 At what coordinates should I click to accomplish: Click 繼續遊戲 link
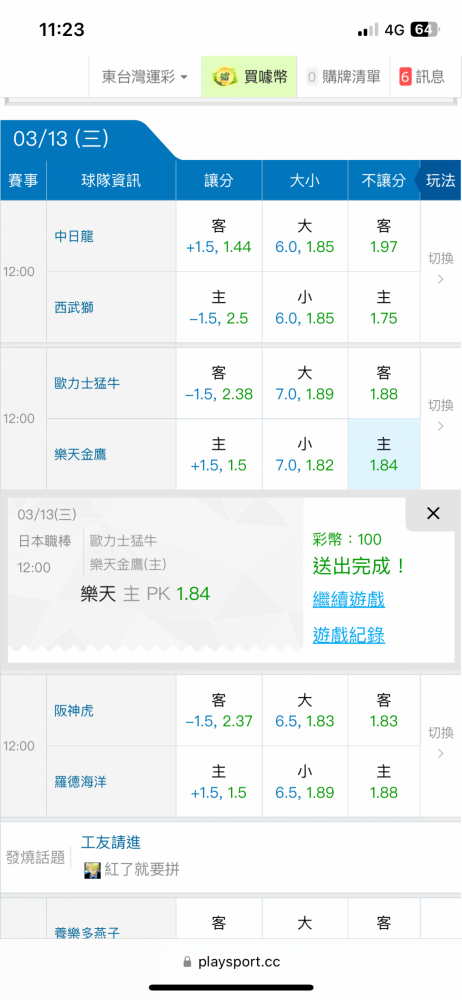[348, 599]
